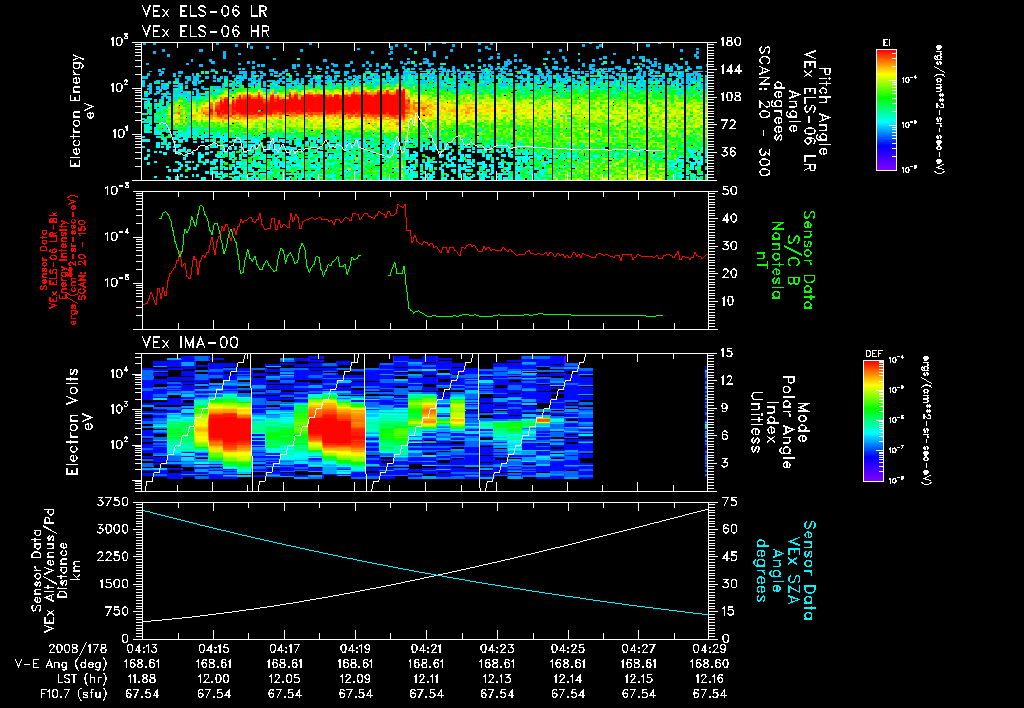Click the 45 degrees SZA tick label

pos(729,556)
